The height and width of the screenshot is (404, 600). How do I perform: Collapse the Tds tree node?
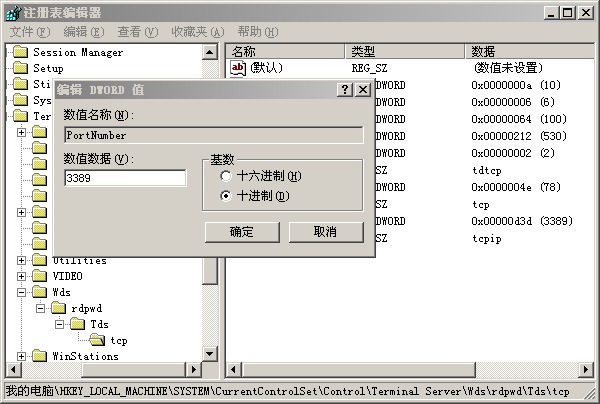coord(60,324)
